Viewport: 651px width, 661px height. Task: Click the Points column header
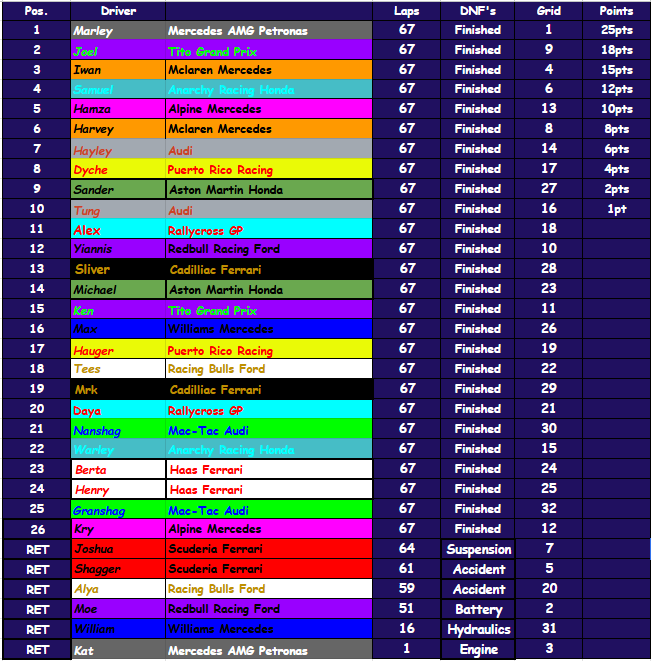pyautogui.click(x=616, y=11)
